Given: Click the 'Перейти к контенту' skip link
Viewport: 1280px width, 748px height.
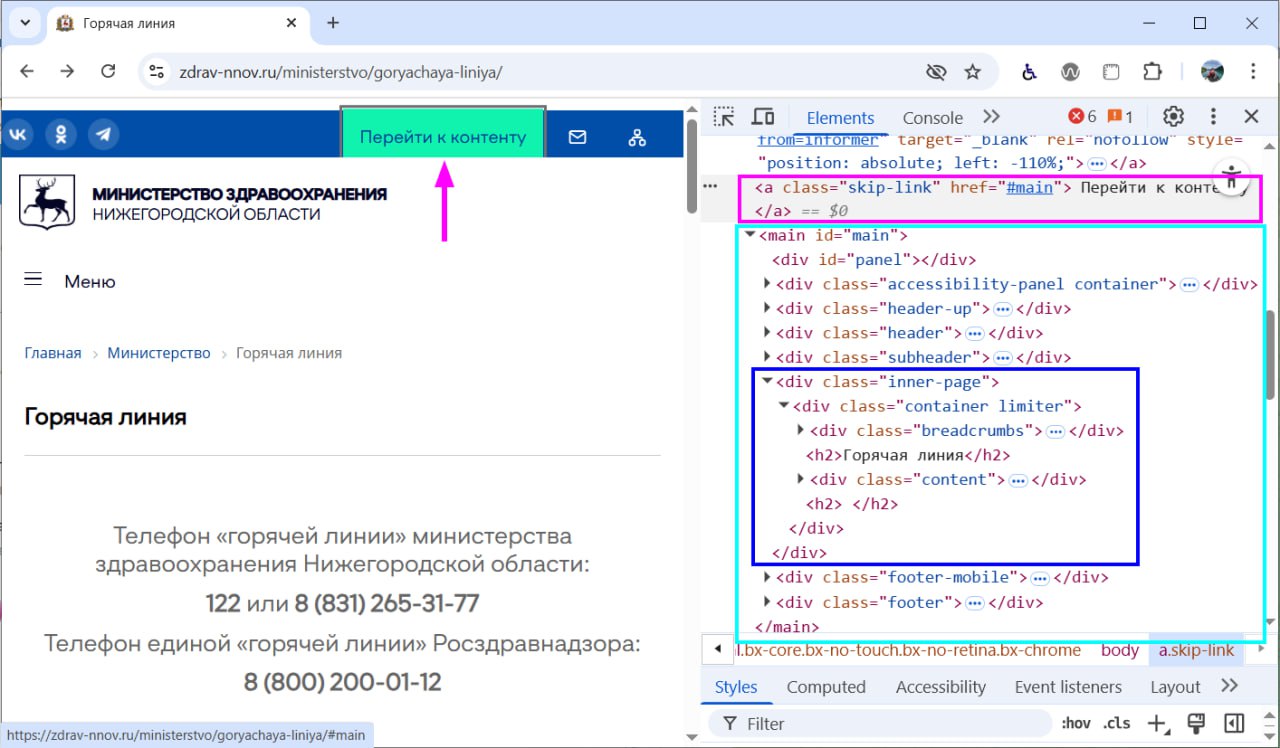Looking at the screenshot, I should pos(443,138).
